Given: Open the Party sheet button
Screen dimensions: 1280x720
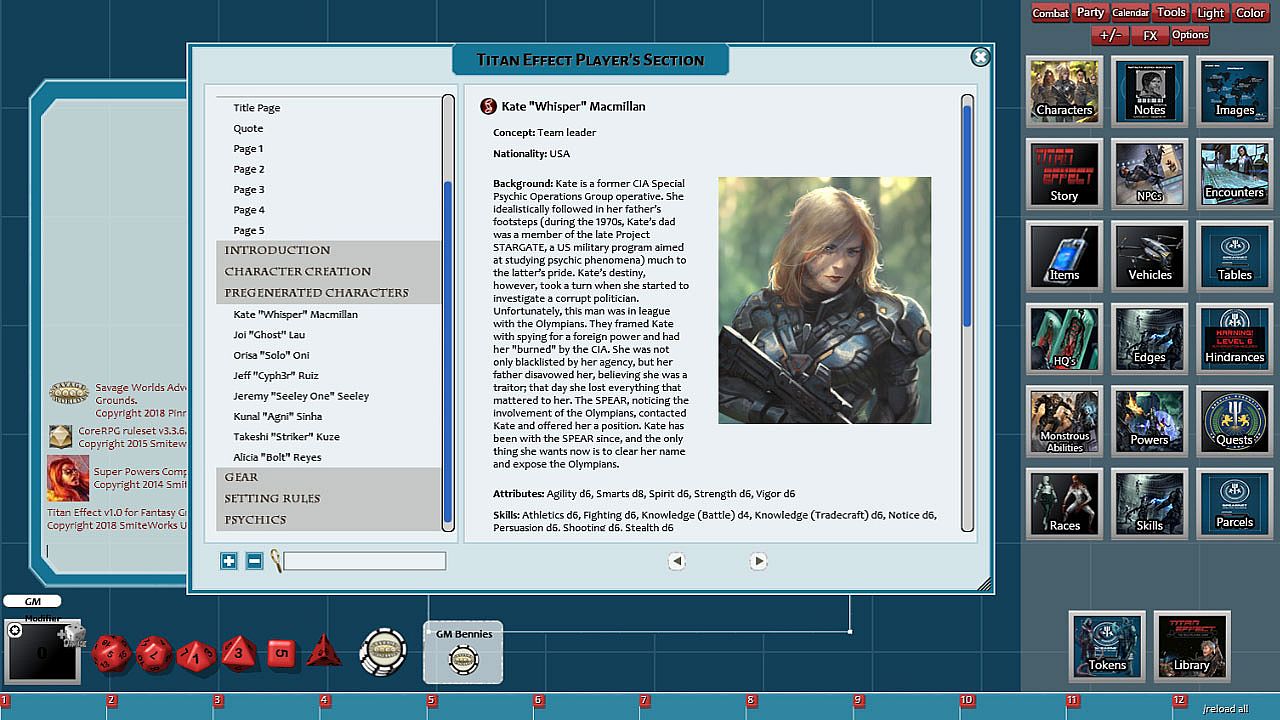Looking at the screenshot, I should (x=1091, y=13).
